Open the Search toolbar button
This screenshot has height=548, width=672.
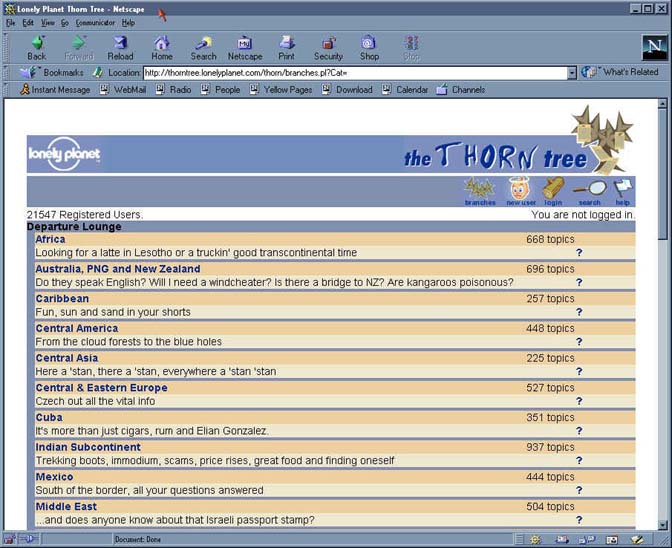pyautogui.click(x=203, y=48)
